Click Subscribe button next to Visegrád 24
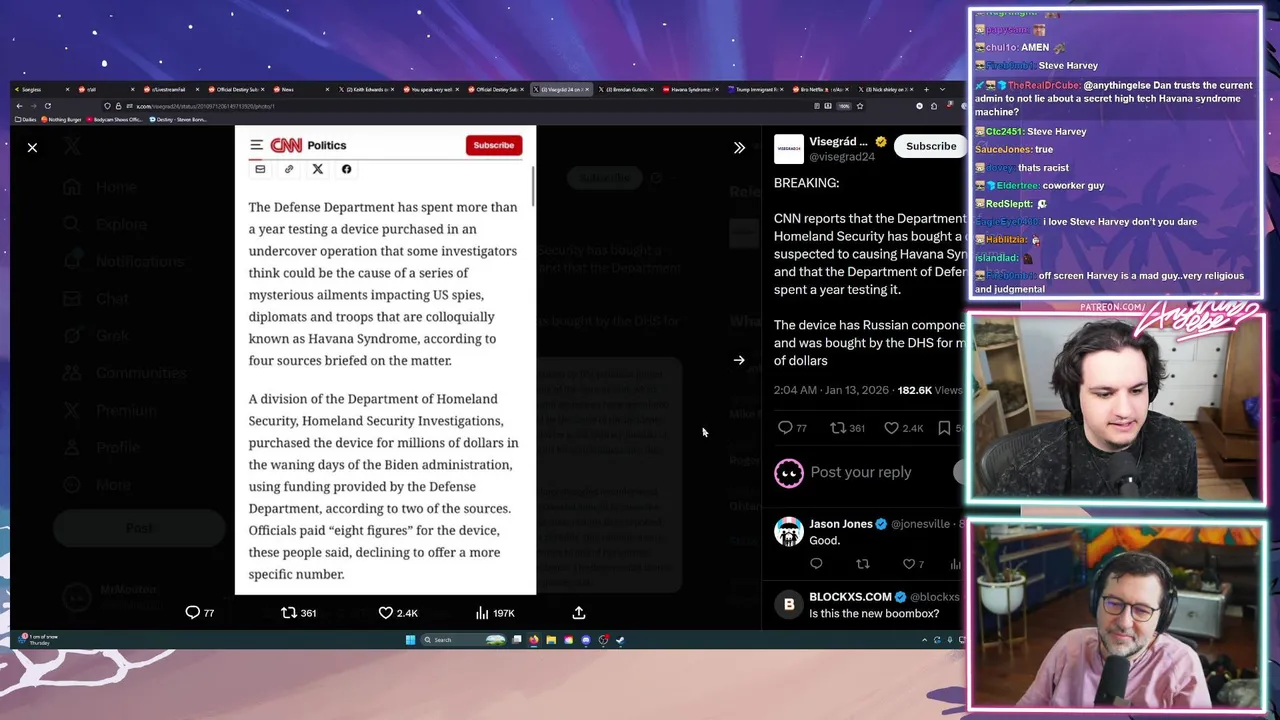The width and height of the screenshot is (1280, 720). (931, 146)
